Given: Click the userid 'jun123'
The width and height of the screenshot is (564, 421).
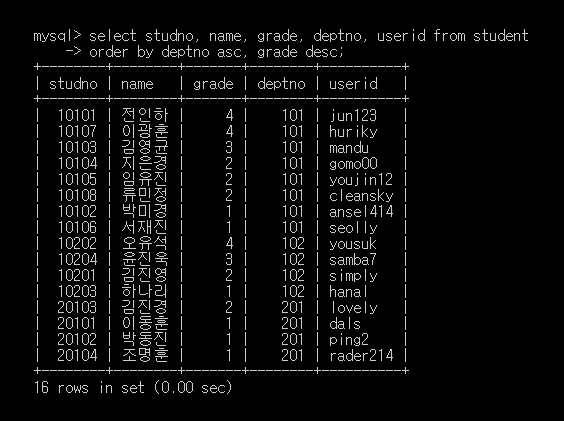Looking at the screenshot, I should 353,116.
